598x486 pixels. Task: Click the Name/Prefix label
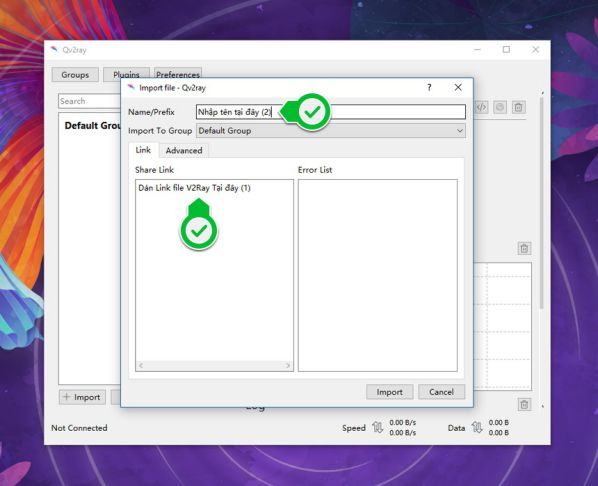[x=151, y=112]
